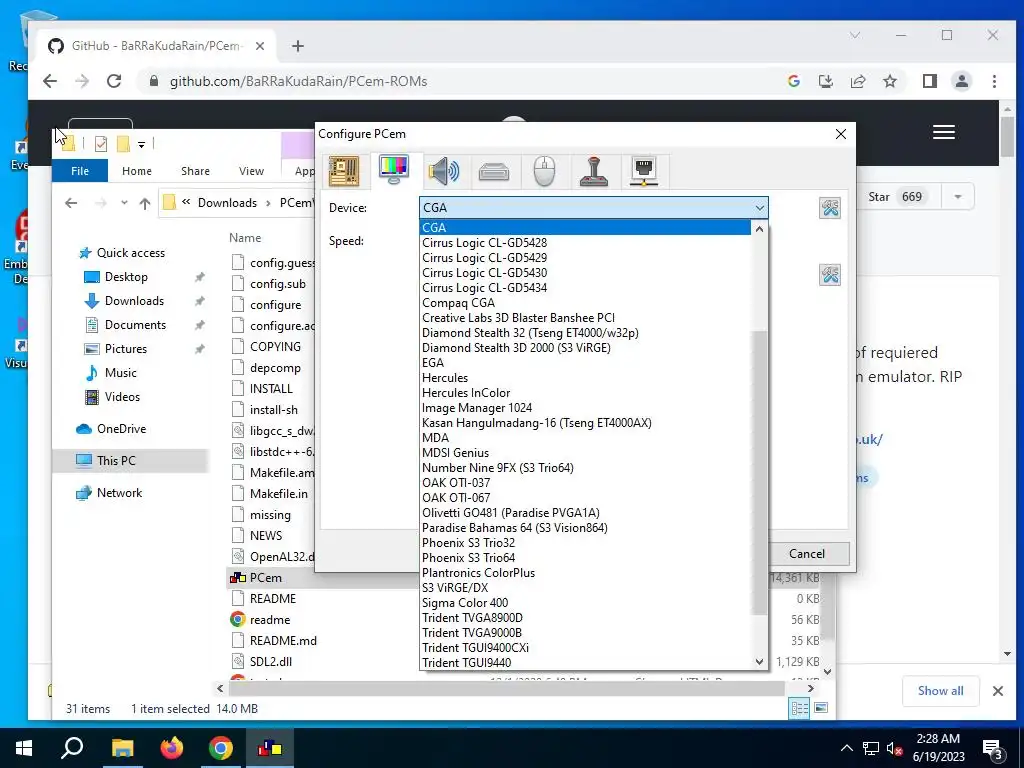Reload the GitHub page

point(114,81)
